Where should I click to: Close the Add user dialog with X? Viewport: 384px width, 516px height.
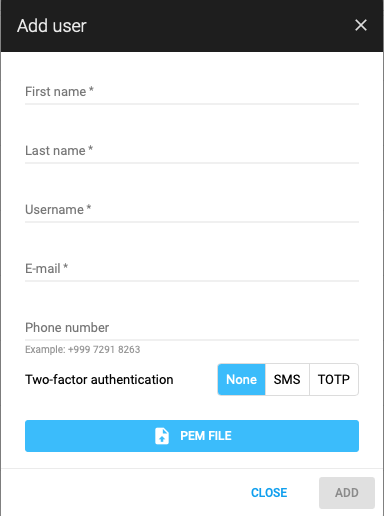tap(361, 25)
